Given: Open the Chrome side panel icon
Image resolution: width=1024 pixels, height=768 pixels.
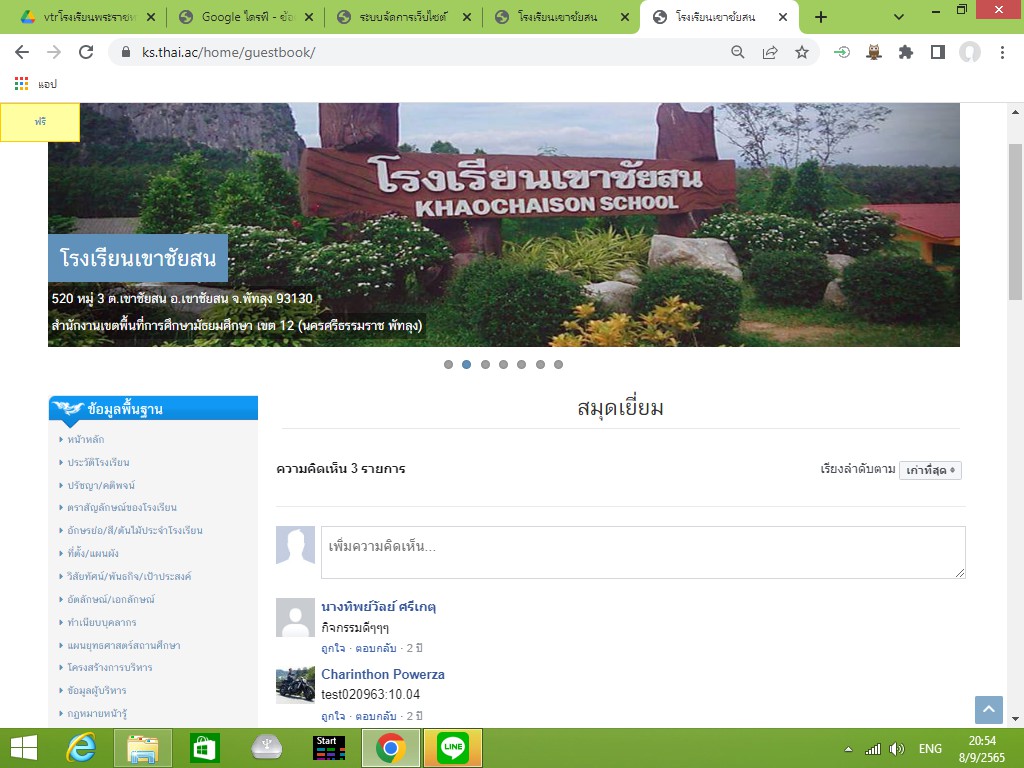Looking at the screenshot, I should click(937, 52).
